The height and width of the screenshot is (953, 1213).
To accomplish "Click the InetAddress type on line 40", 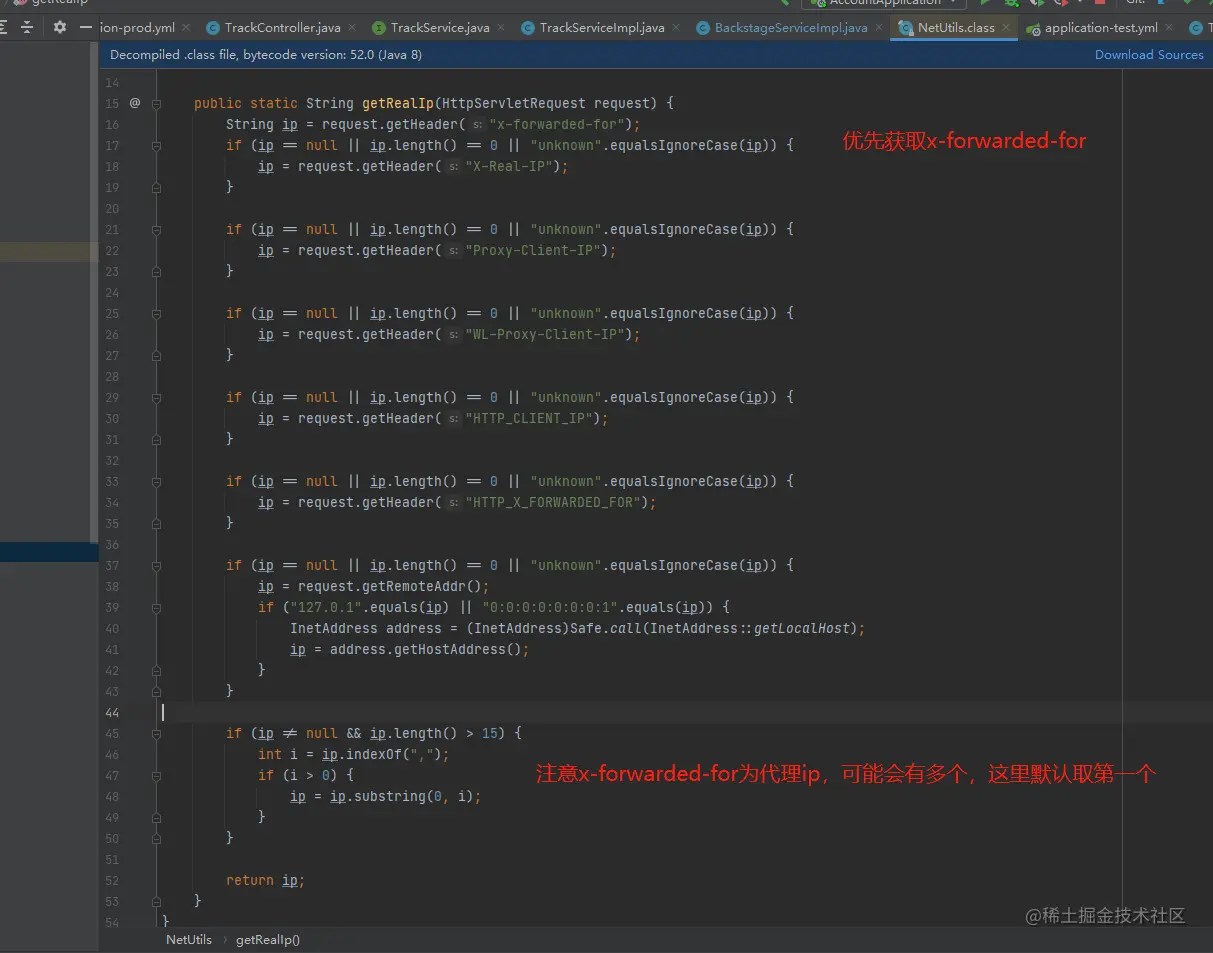I will [x=334, y=628].
